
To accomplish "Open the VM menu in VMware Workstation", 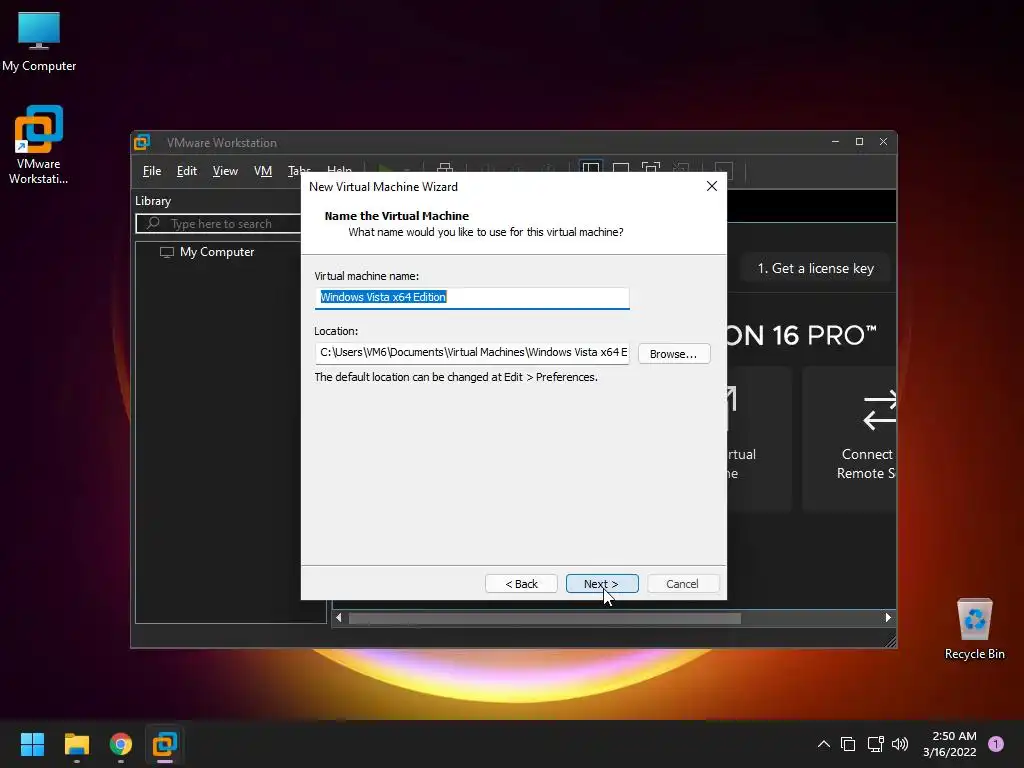I will (263, 171).
